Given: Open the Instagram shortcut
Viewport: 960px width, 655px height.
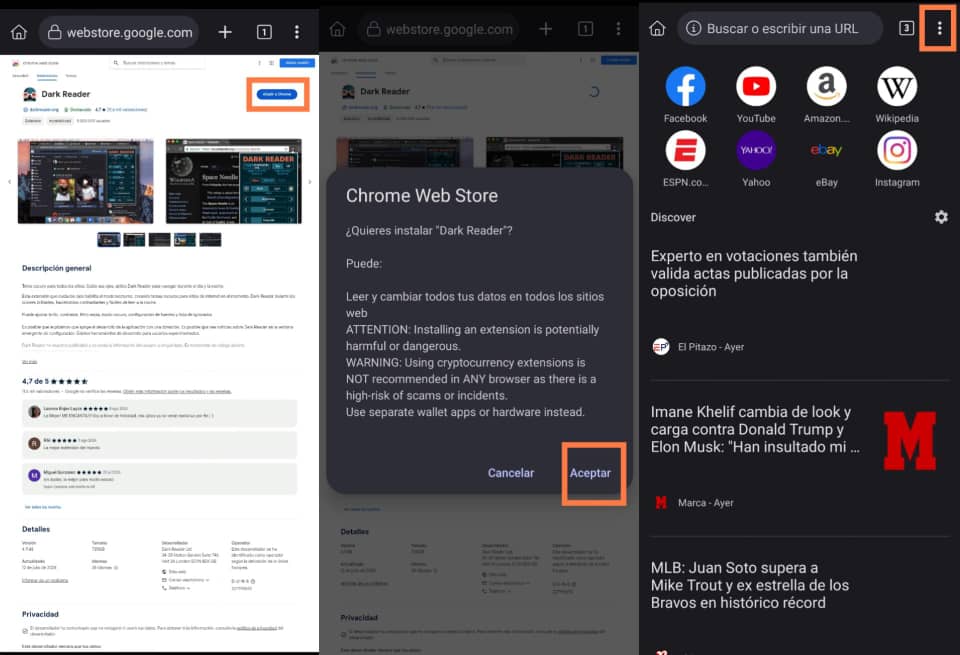Looking at the screenshot, I should coord(897,159).
